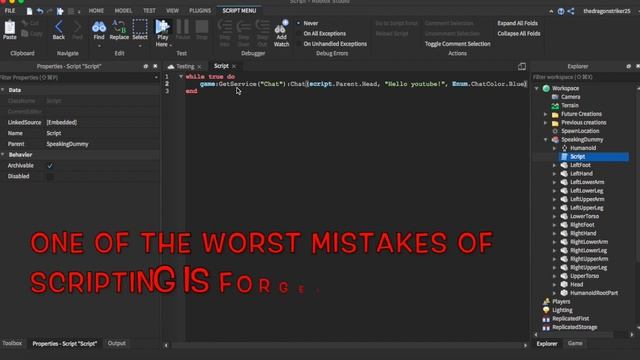640x360 pixels.
Task: Click the share icon beside username
Action: click(x=571, y=11)
